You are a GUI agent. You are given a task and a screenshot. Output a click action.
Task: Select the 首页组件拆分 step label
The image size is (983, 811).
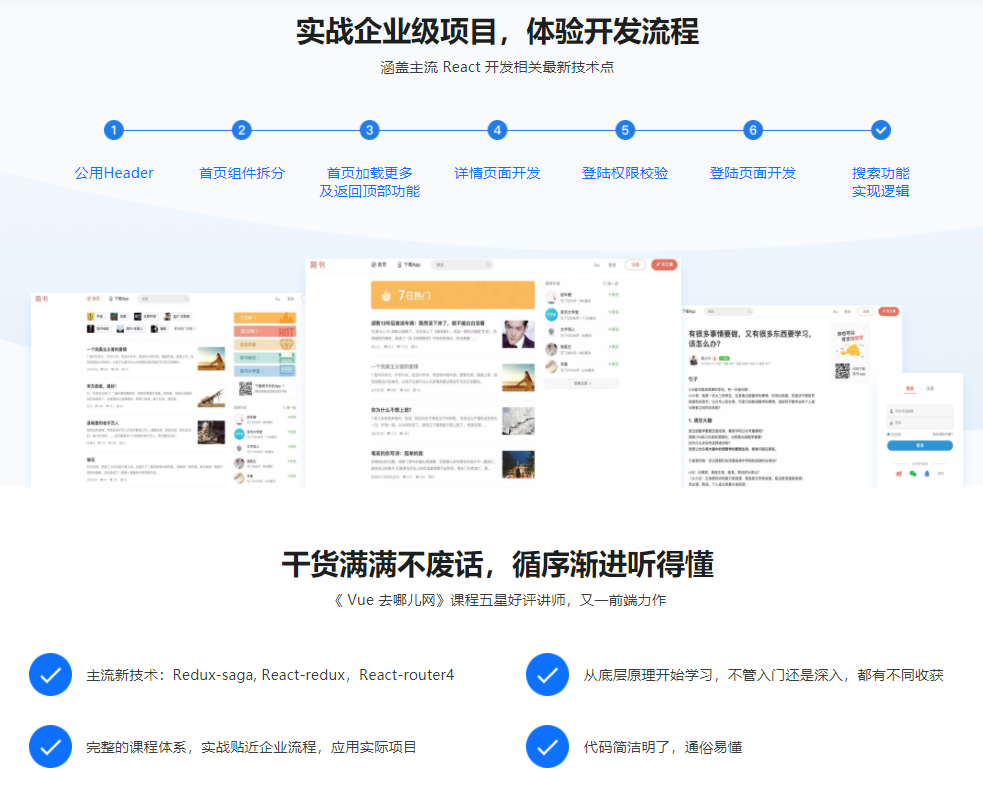(x=242, y=173)
